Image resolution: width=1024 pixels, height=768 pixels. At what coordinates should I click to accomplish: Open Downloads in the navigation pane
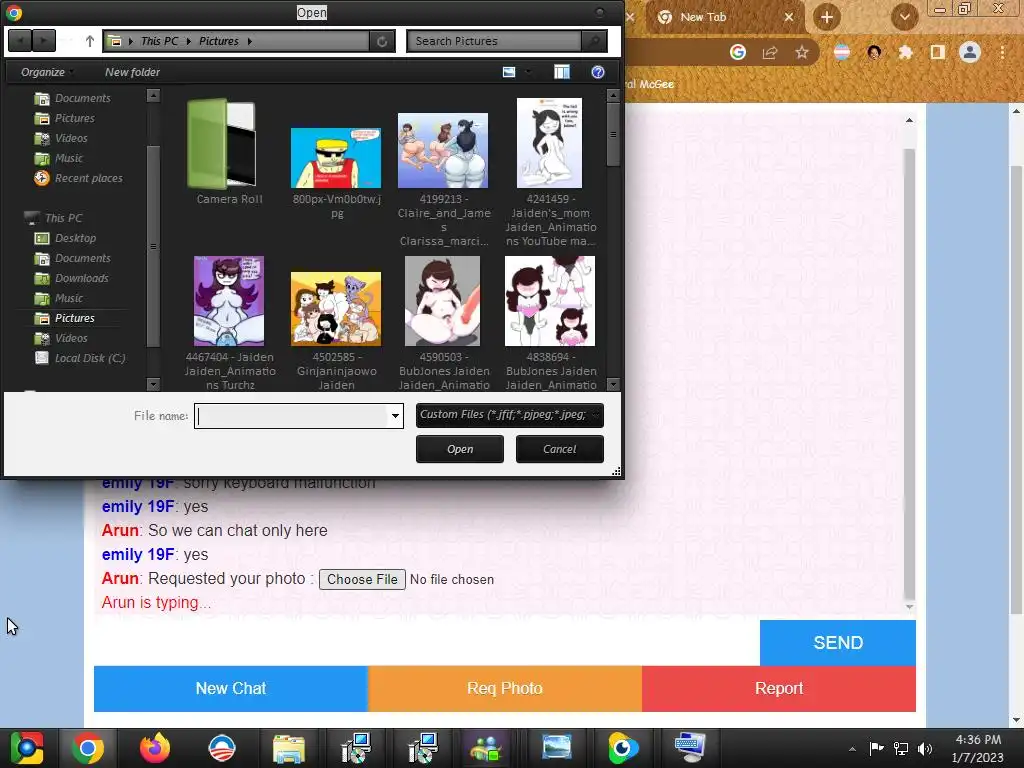72,278
